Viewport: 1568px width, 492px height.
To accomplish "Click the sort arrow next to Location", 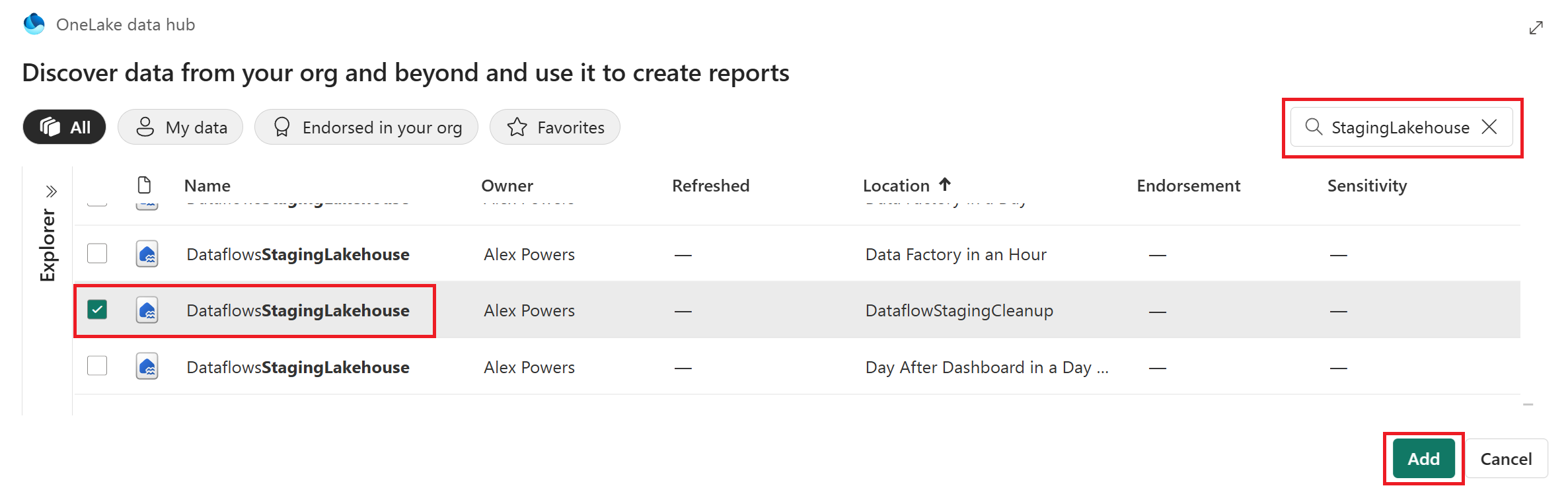I will coord(945,184).
